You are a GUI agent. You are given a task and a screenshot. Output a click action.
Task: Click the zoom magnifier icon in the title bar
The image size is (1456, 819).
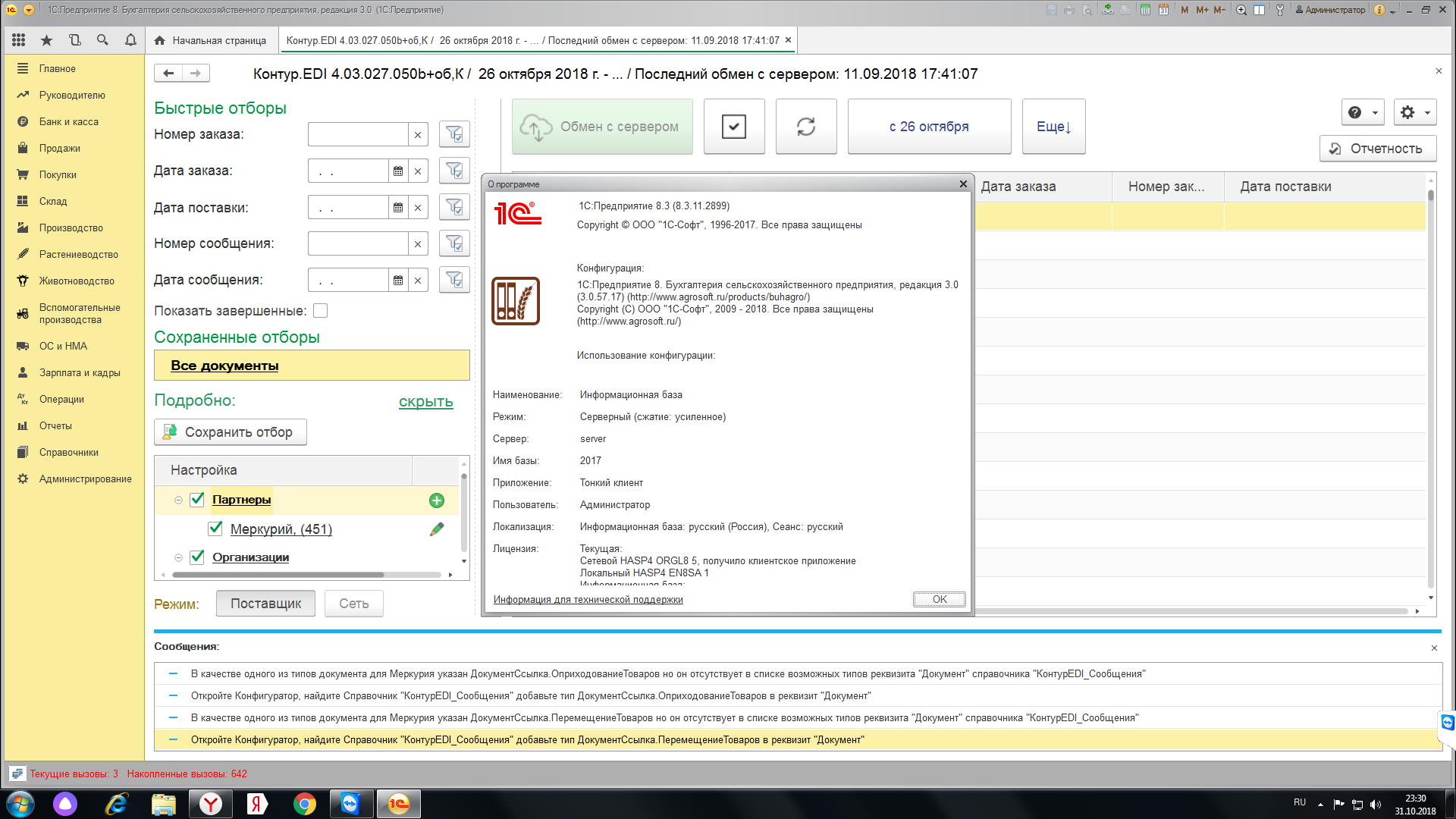click(1241, 10)
